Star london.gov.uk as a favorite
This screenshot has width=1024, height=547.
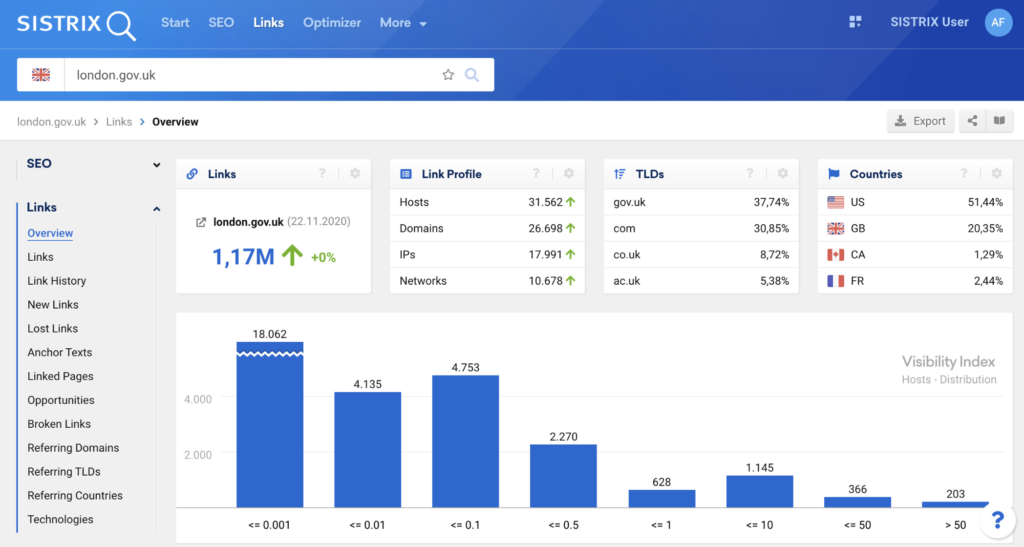448,75
